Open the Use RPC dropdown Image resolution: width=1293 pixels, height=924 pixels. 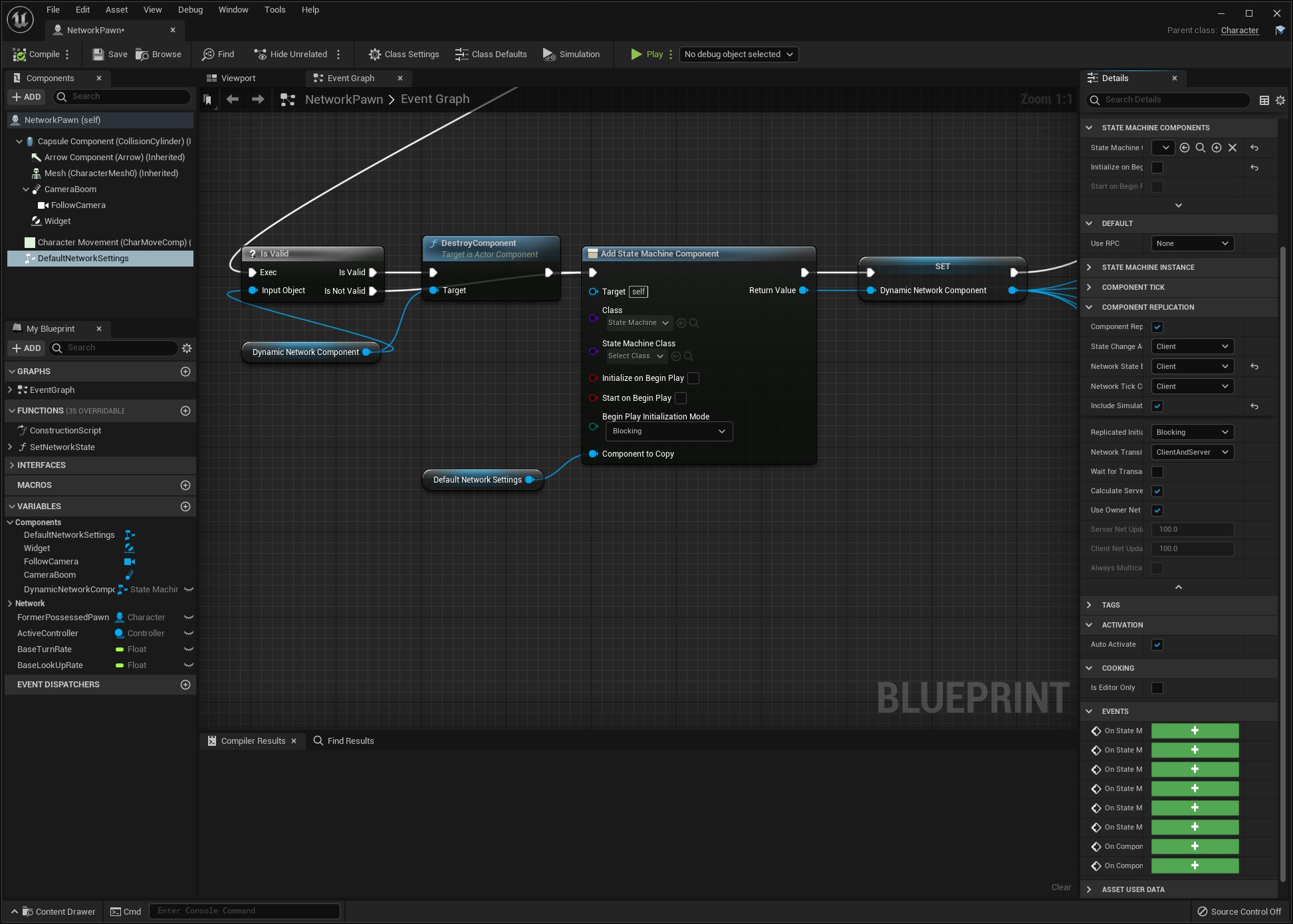[1192, 244]
